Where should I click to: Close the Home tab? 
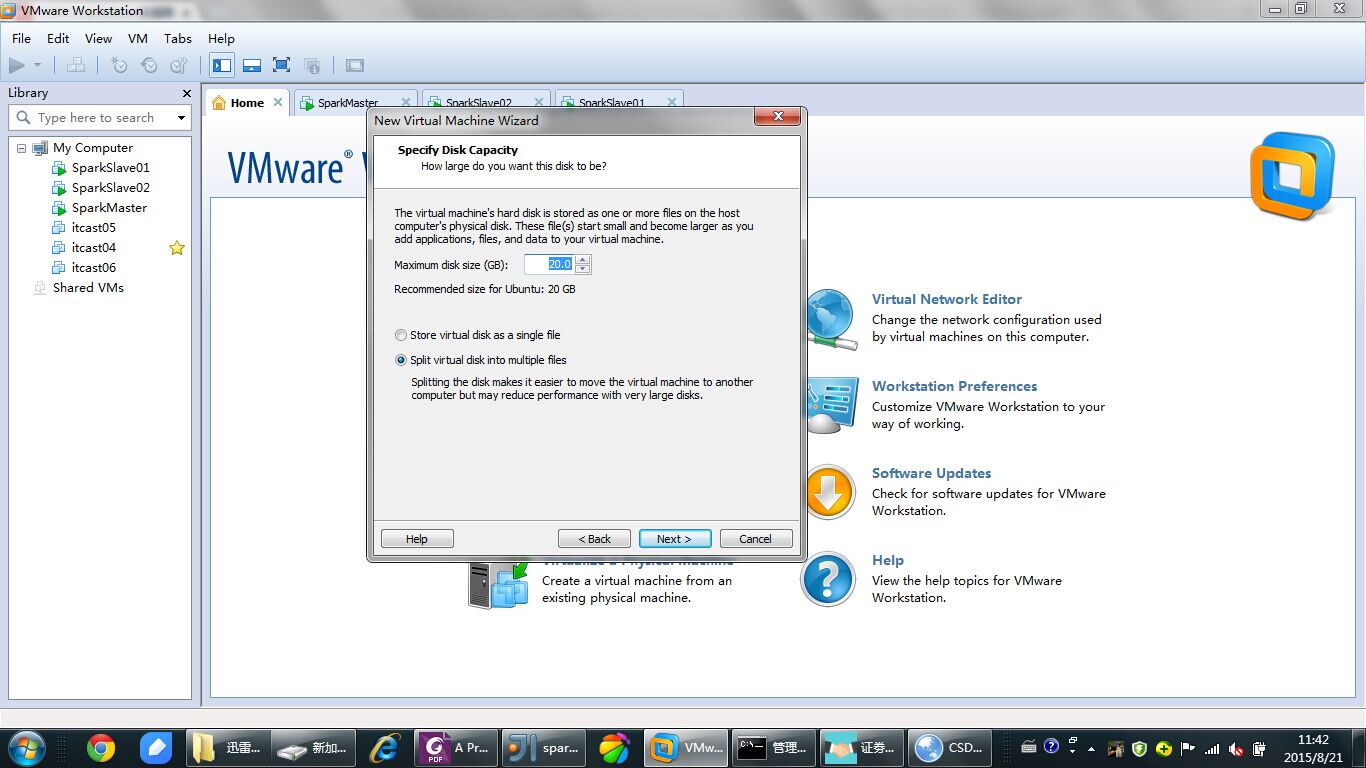[278, 102]
